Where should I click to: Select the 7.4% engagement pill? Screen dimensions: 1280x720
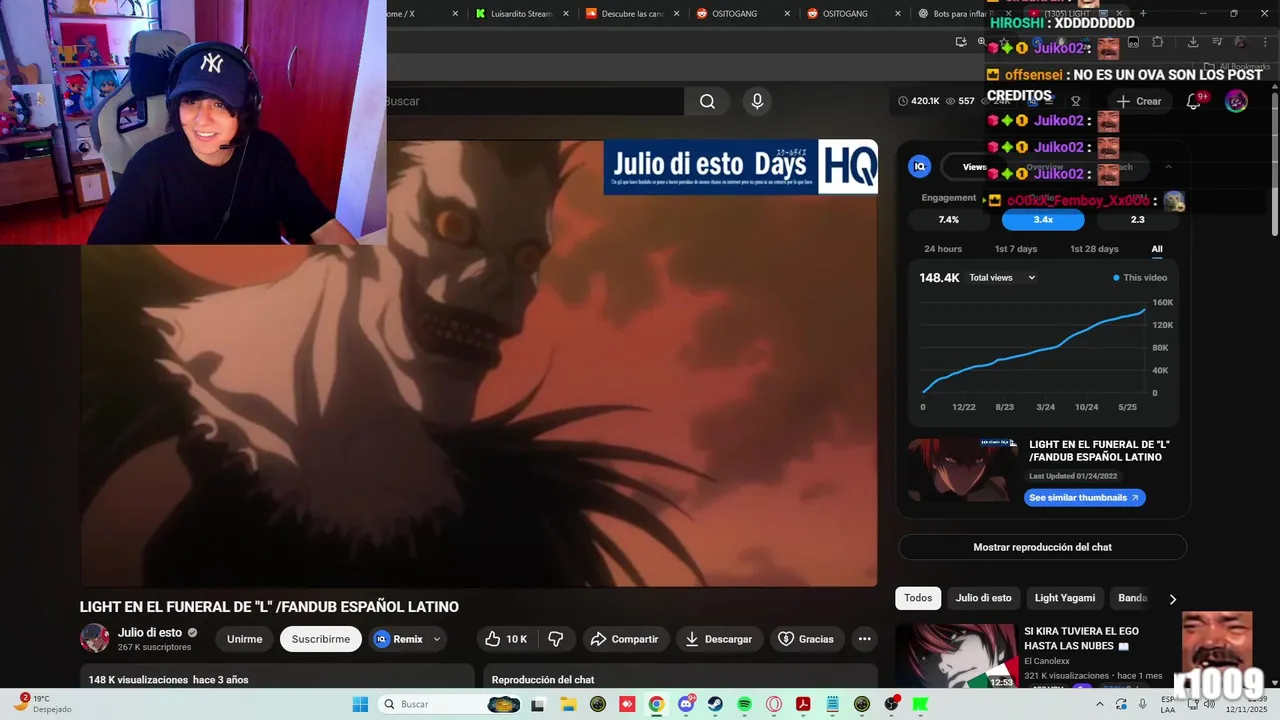(948, 219)
